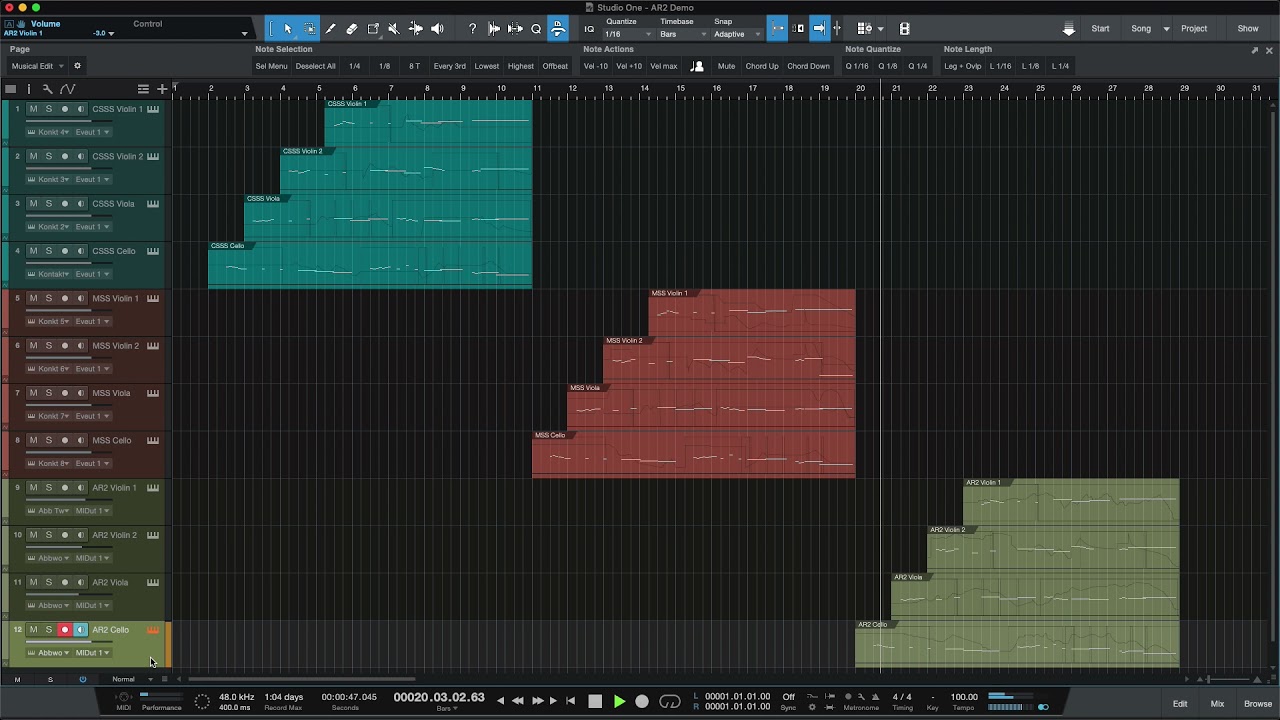The image size is (1280, 720).
Task: Click the Musical Edit gear icon
Action: [x=77, y=66]
